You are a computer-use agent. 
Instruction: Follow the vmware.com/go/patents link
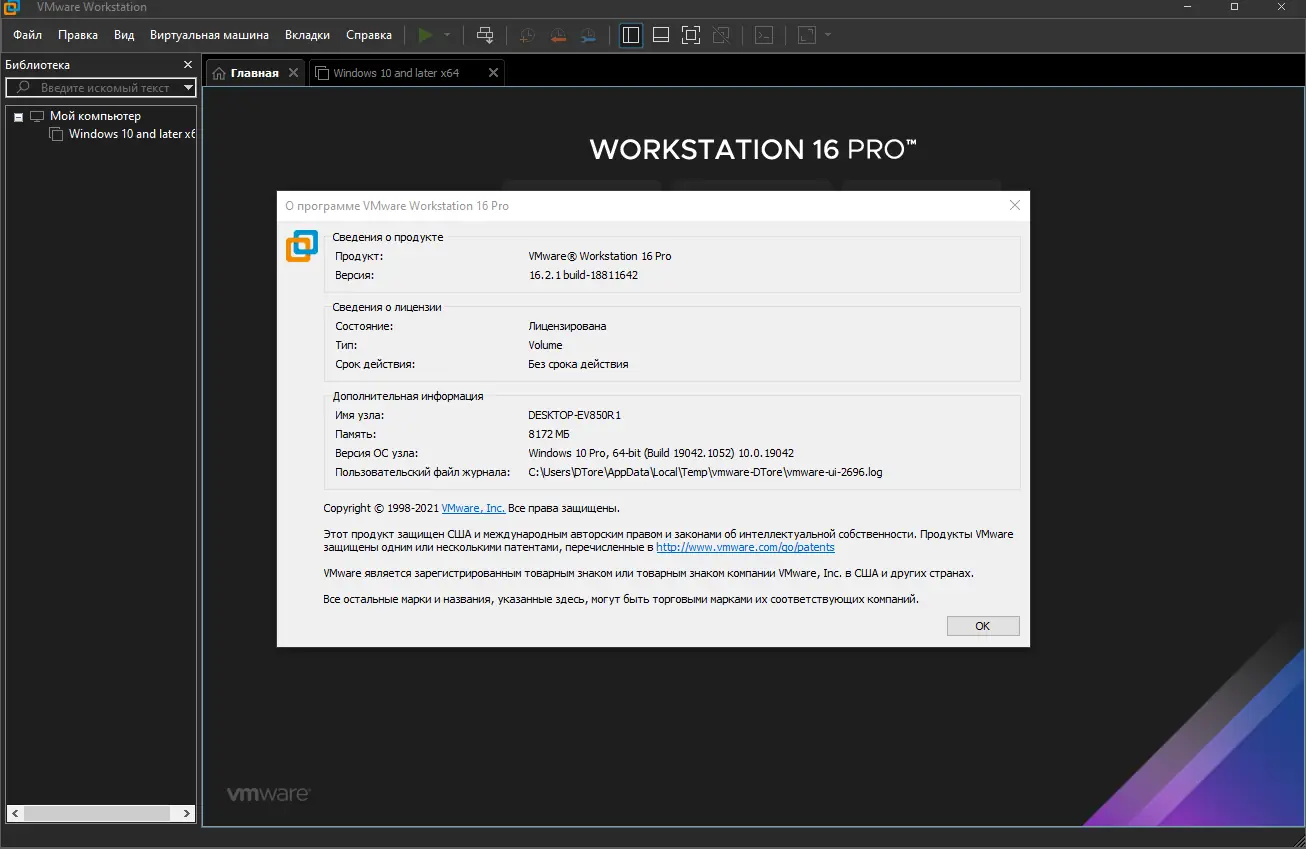[745, 547]
